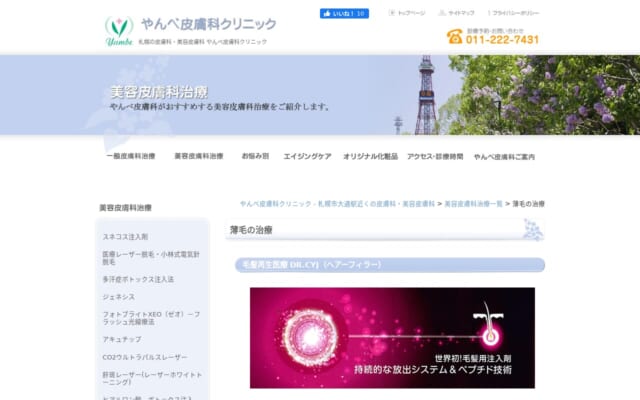The image size is (640, 400).
Task: Open the サイトマップ header link
Action: click(x=461, y=13)
